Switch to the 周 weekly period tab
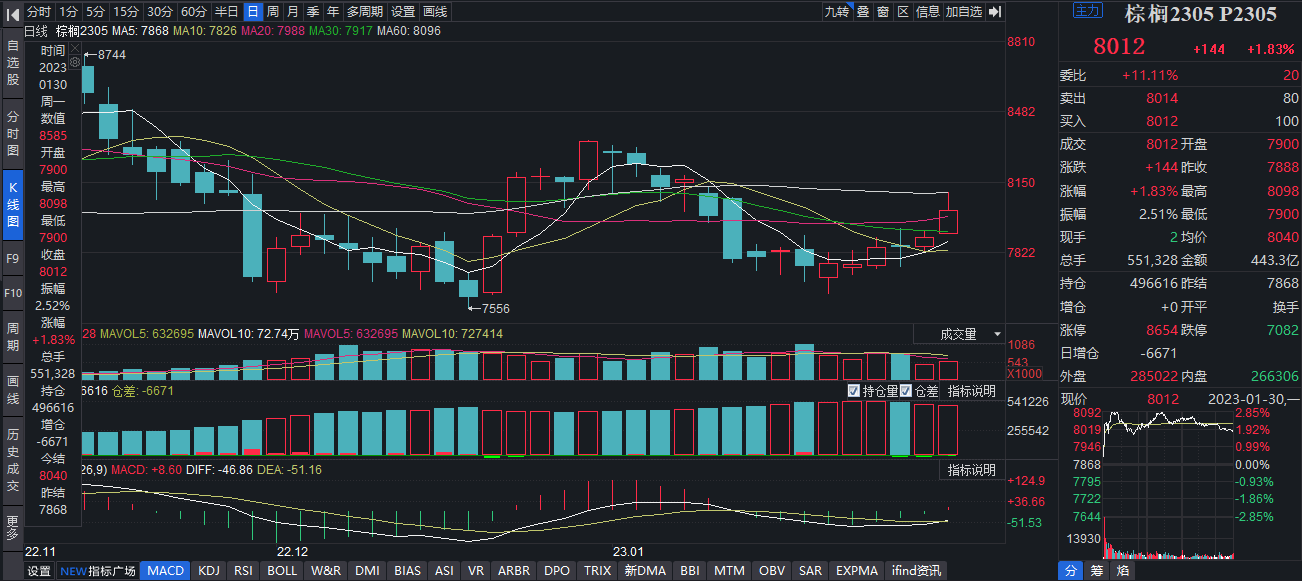 (x=272, y=12)
